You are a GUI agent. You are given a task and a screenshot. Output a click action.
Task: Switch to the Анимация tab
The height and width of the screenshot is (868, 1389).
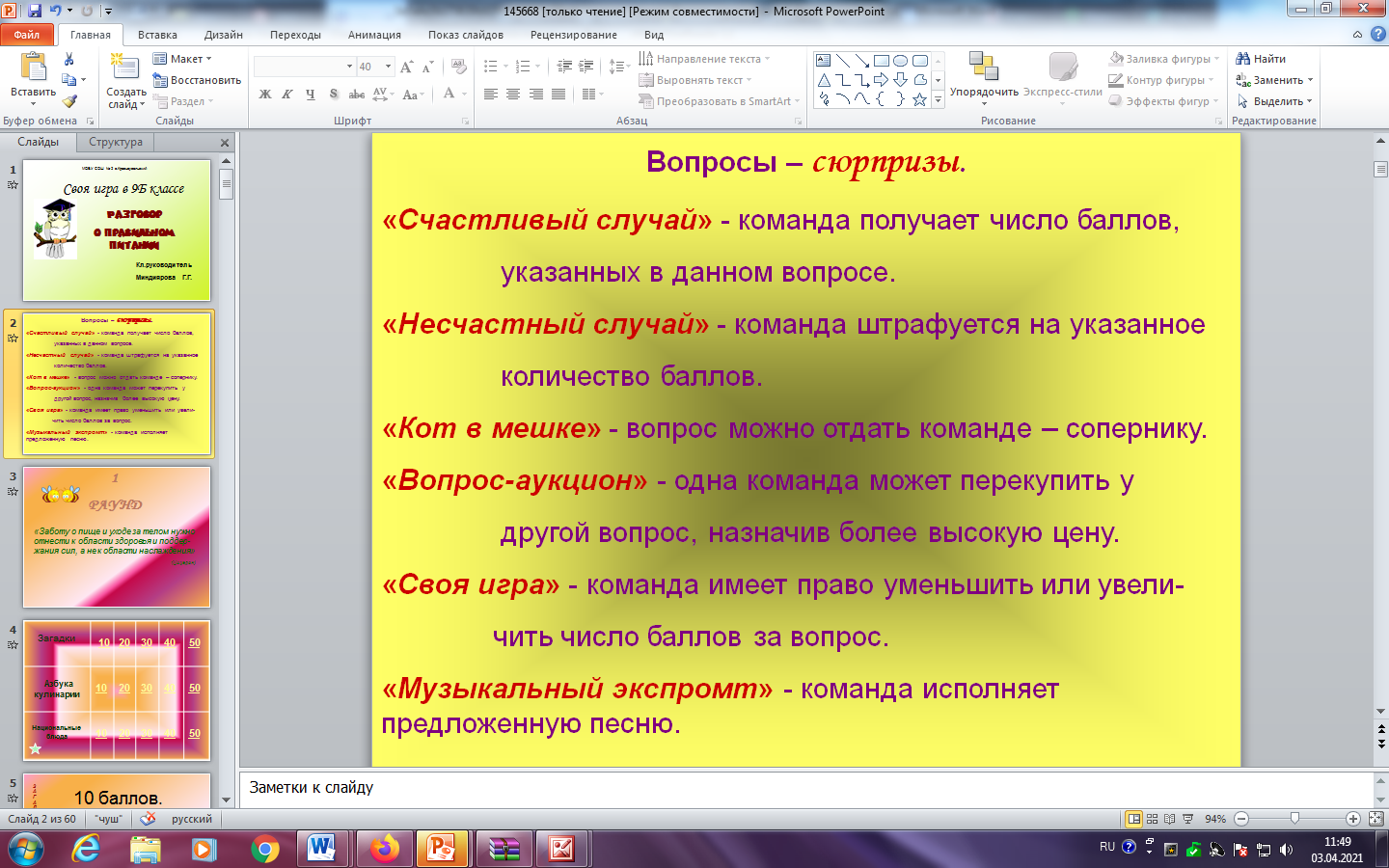coord(374,35)
